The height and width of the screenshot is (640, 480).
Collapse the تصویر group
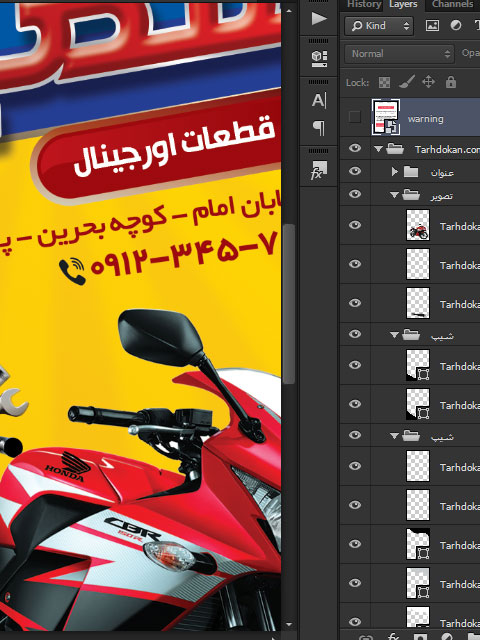tap(394, 196)
